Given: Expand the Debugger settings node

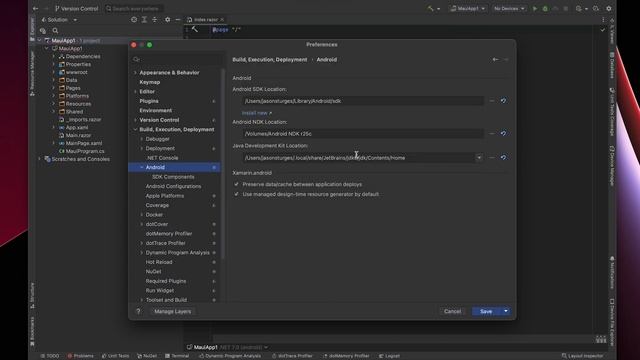Looking at the screenshot, I should pyautogui.click(x=142, y=139).
